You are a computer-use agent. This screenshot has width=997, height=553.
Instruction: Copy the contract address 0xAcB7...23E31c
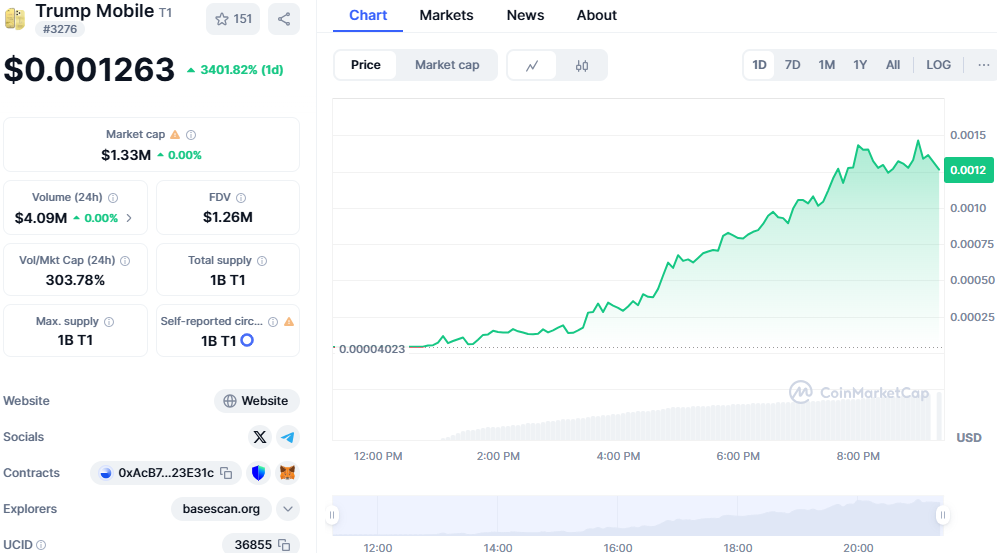pyautogui.click(x=226, y=473)
